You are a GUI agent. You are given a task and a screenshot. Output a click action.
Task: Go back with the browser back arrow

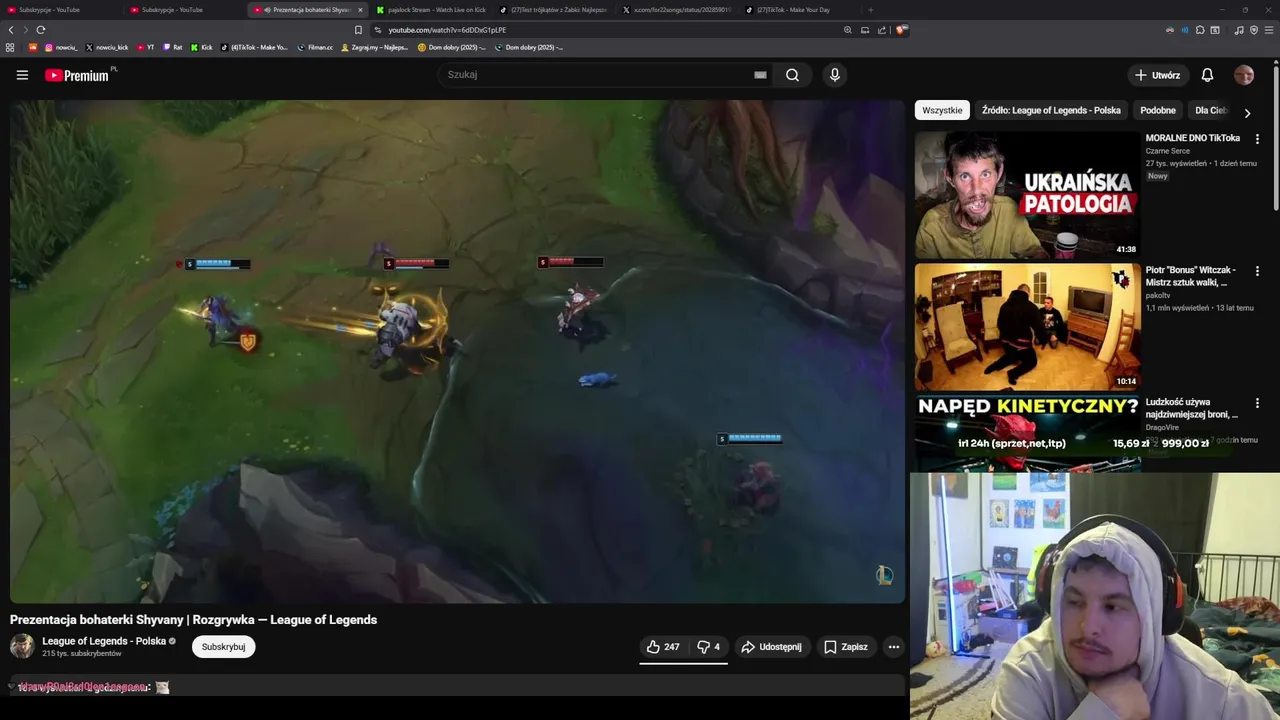pyautogui.click(x=11, y=30)
